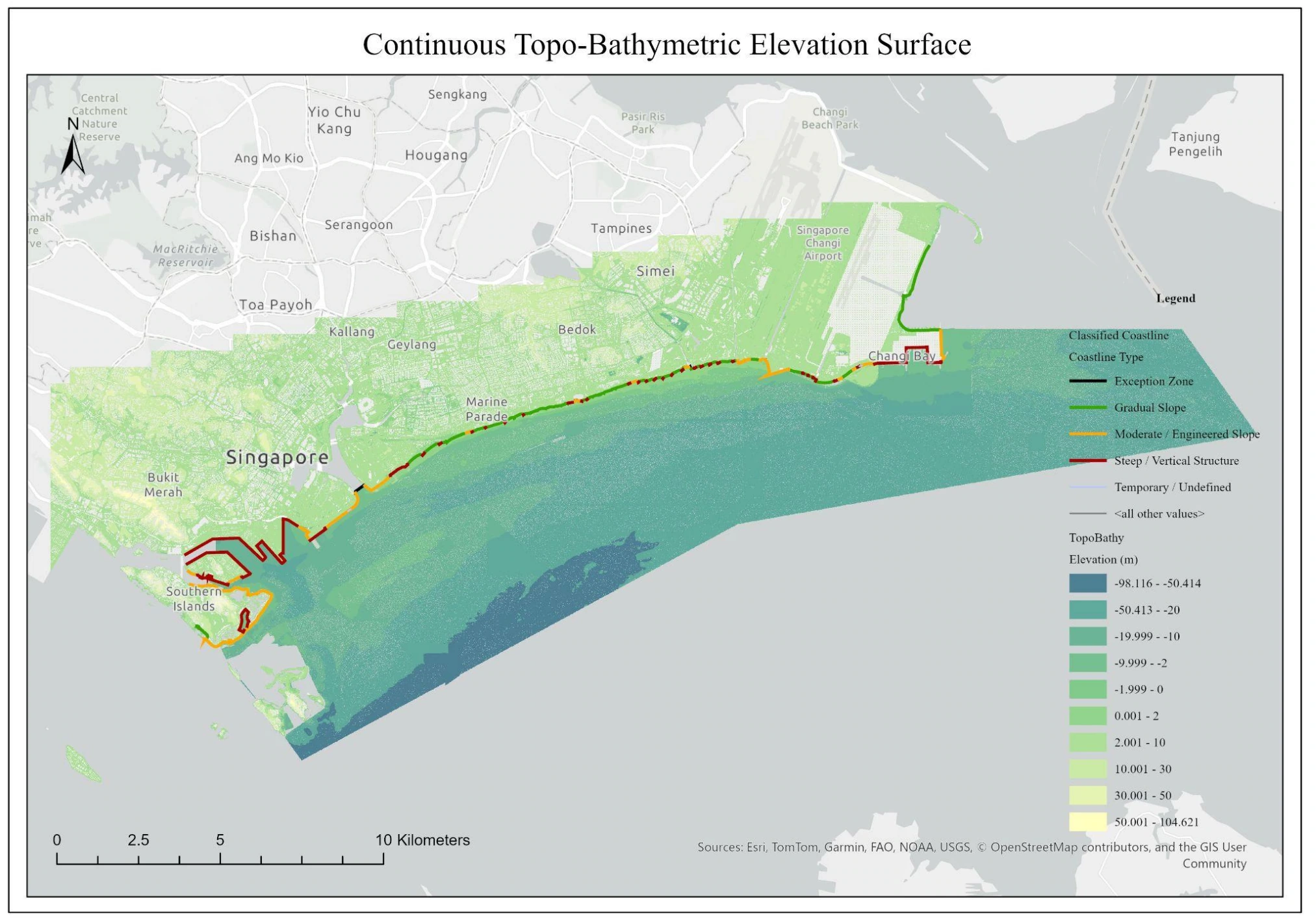The width and height of the screenshot is (1316, 918).
Task: Click the Bukit Merah map label
Action: pyautogui.click(x=163, y=484)
